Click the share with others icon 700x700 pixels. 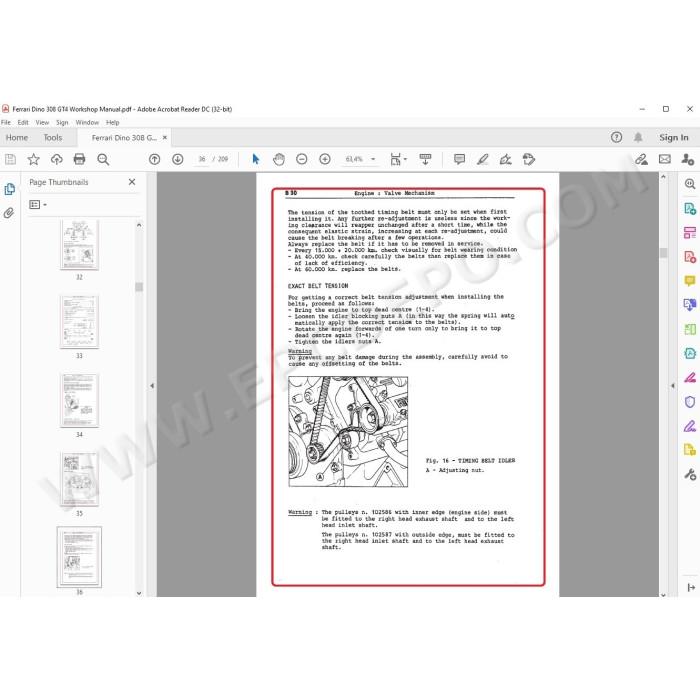coord(688,159)
